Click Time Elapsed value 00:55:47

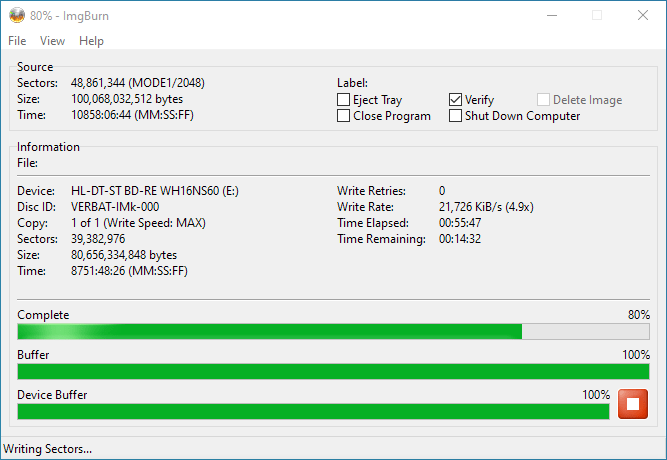pos(460,223)
